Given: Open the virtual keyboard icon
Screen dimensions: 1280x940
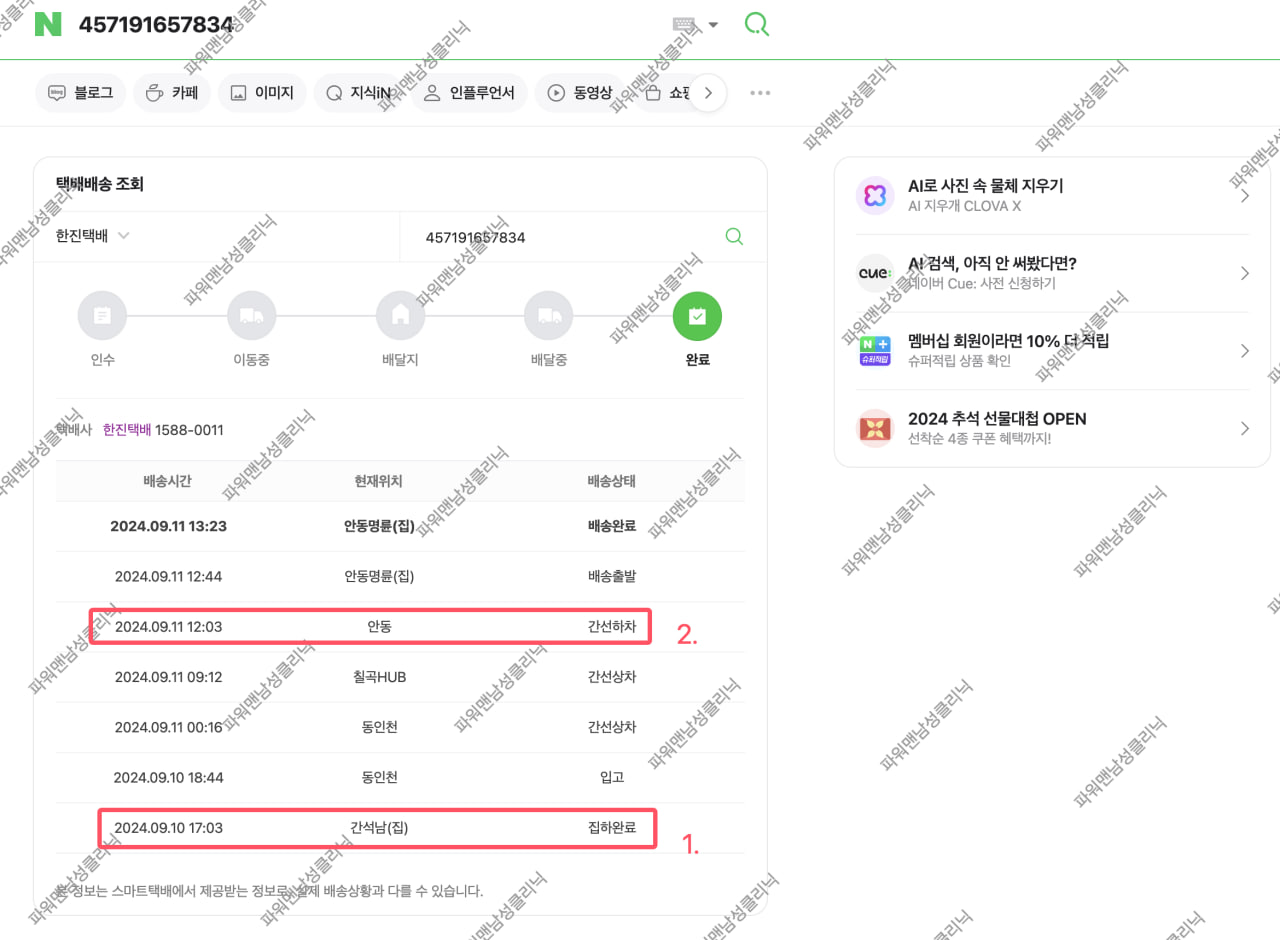Looking at the screenshot, I should [686, 25].
